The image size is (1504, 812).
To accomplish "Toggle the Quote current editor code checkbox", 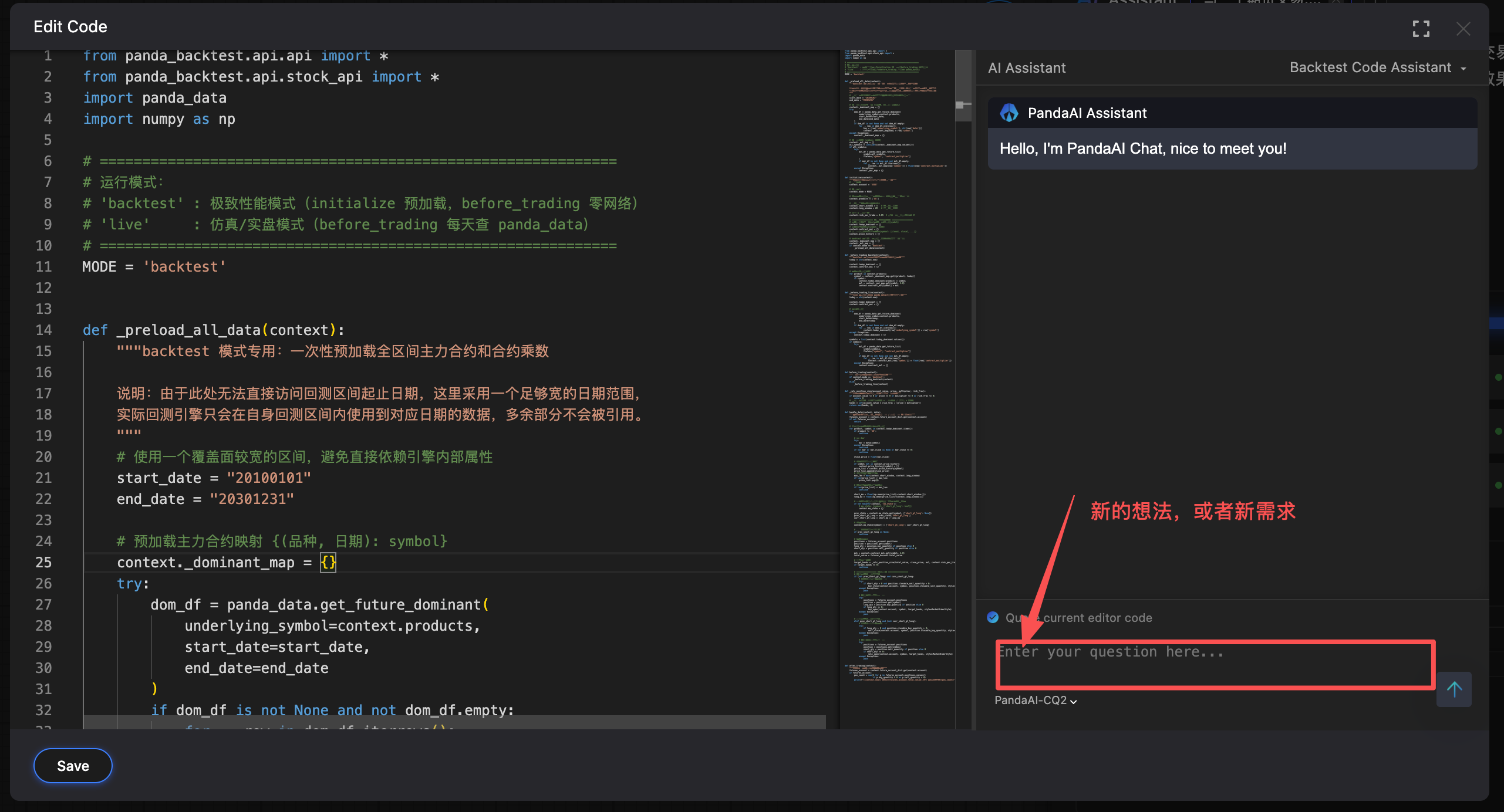I will click(x=993, y=617).
